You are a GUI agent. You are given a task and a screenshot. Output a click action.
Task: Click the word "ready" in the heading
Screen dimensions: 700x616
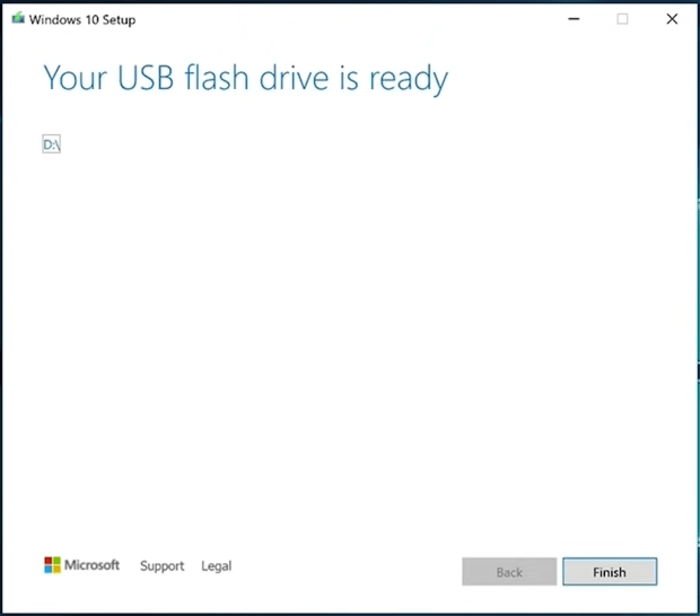pos(408,79)
